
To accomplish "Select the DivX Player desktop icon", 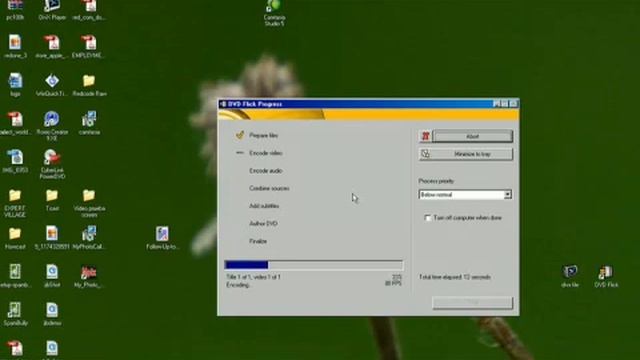I will 52,10.
